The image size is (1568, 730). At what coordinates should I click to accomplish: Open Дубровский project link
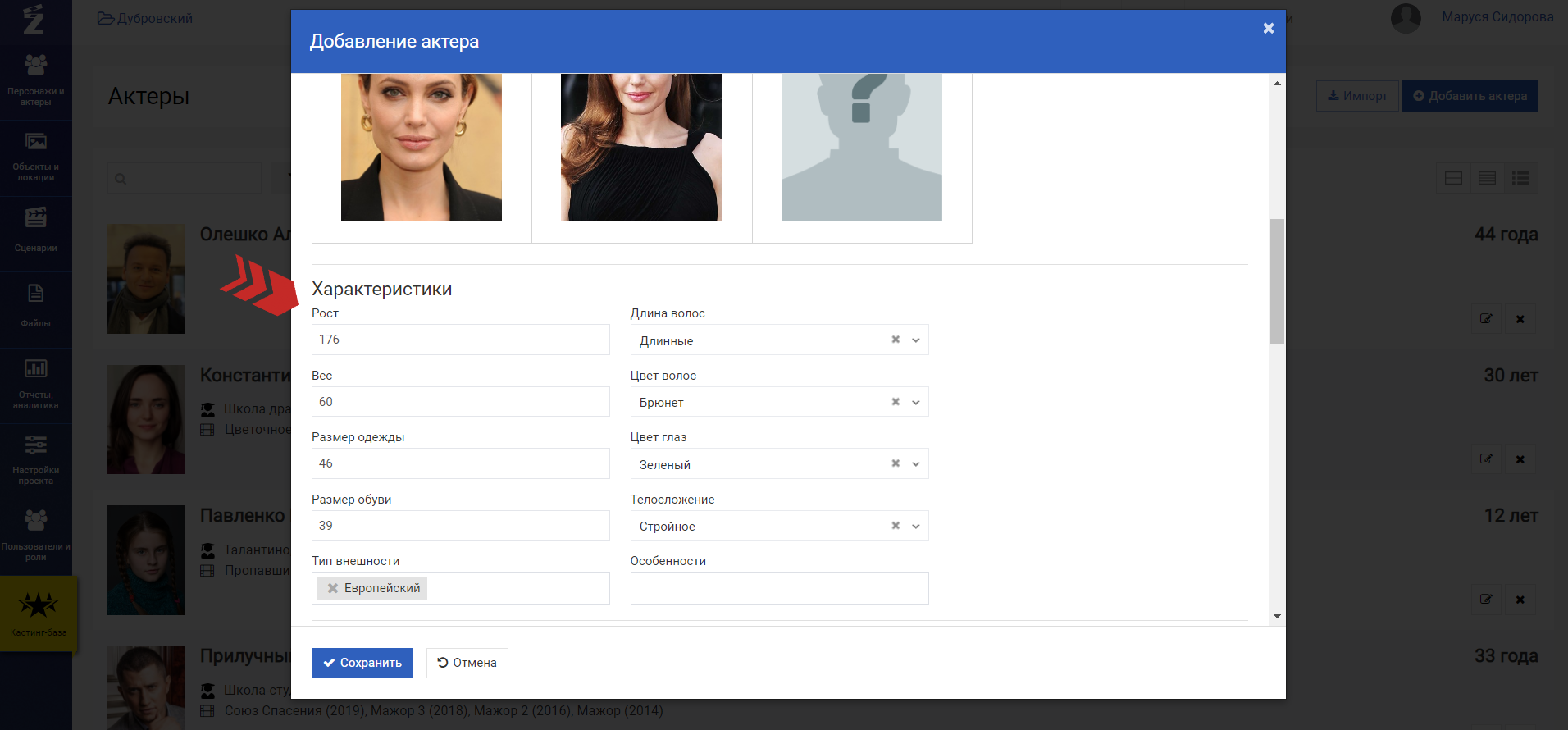point(145,18)
